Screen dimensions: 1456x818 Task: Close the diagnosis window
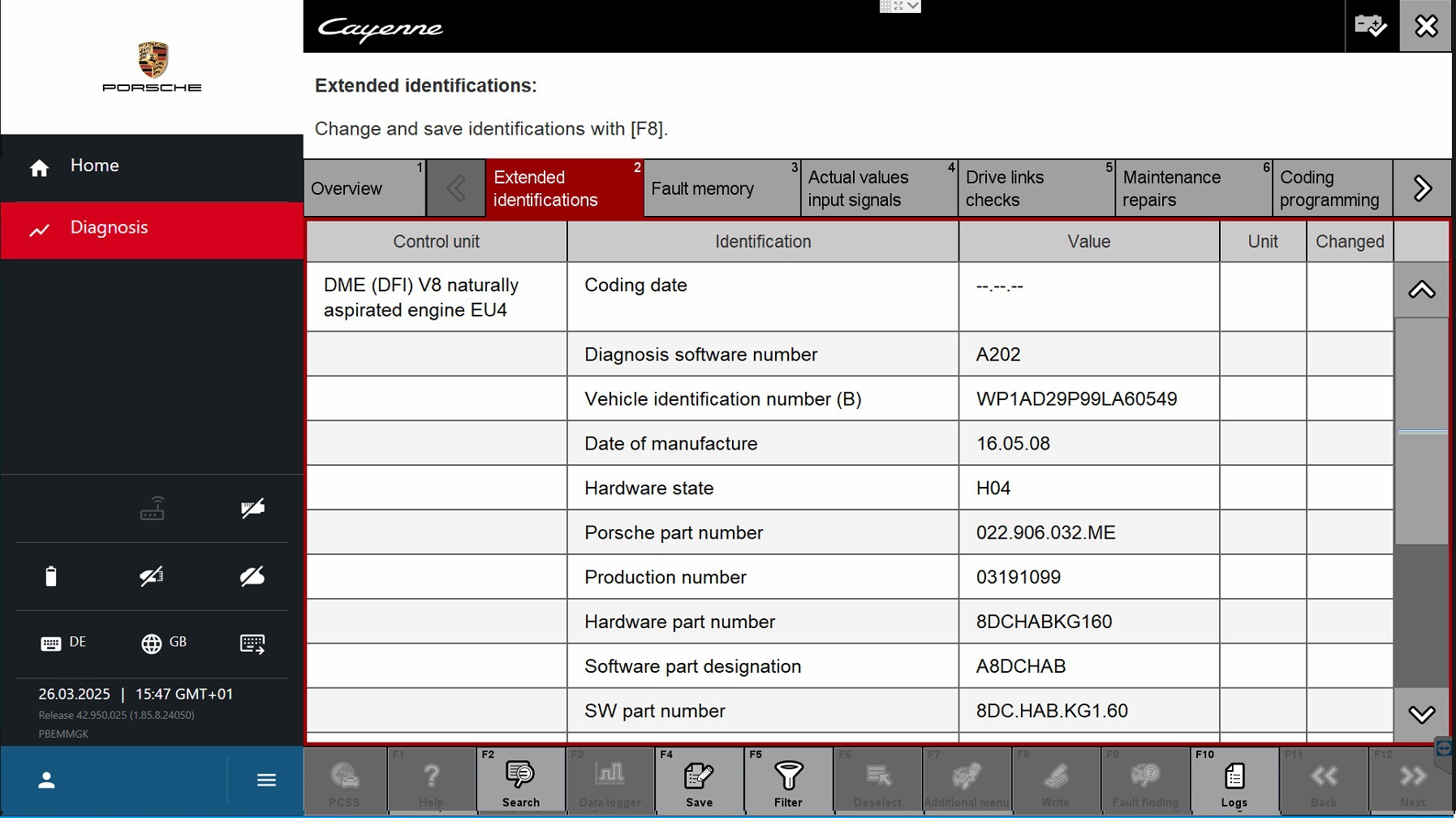(1426, 26)
